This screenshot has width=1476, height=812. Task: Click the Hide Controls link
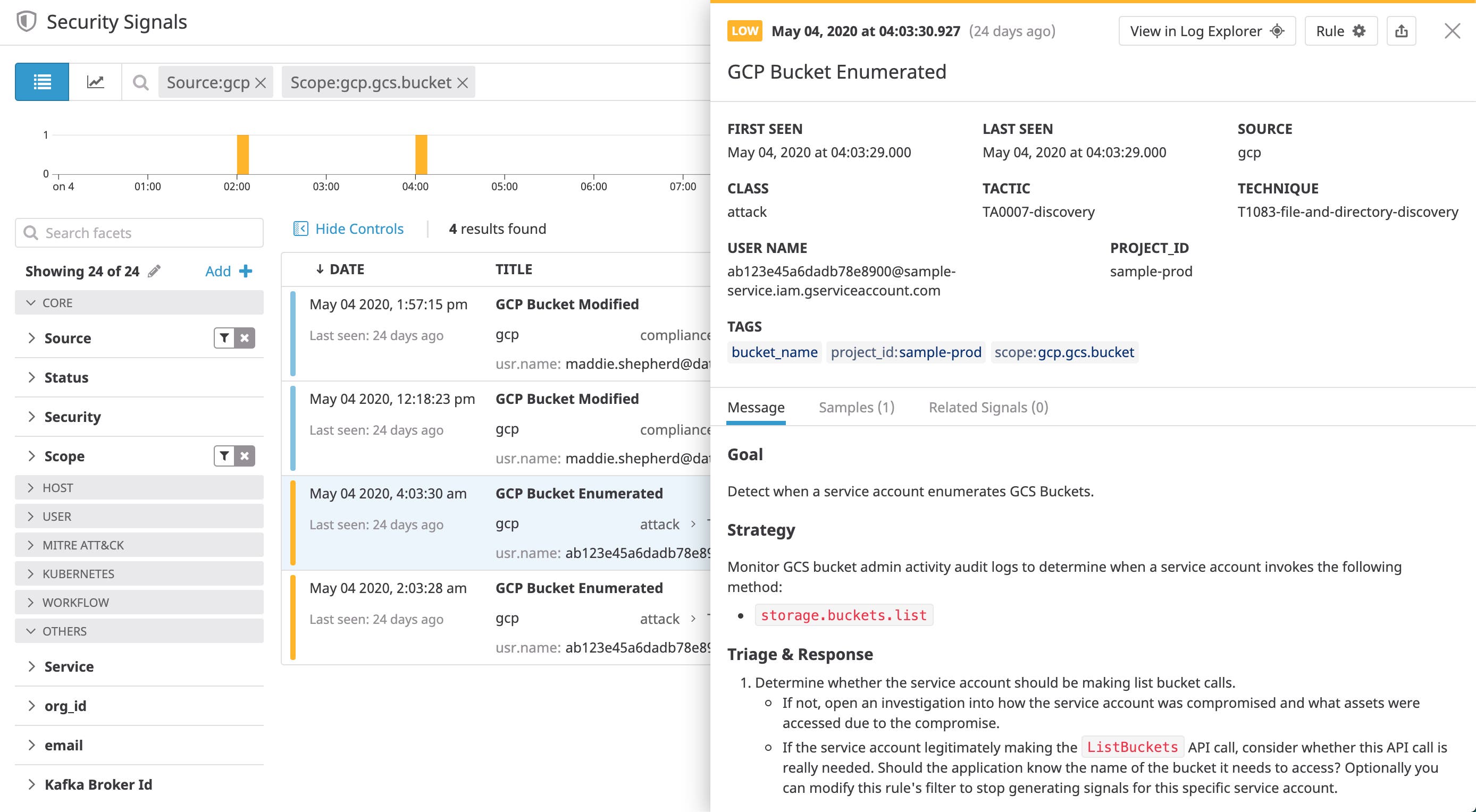point(359,229)
